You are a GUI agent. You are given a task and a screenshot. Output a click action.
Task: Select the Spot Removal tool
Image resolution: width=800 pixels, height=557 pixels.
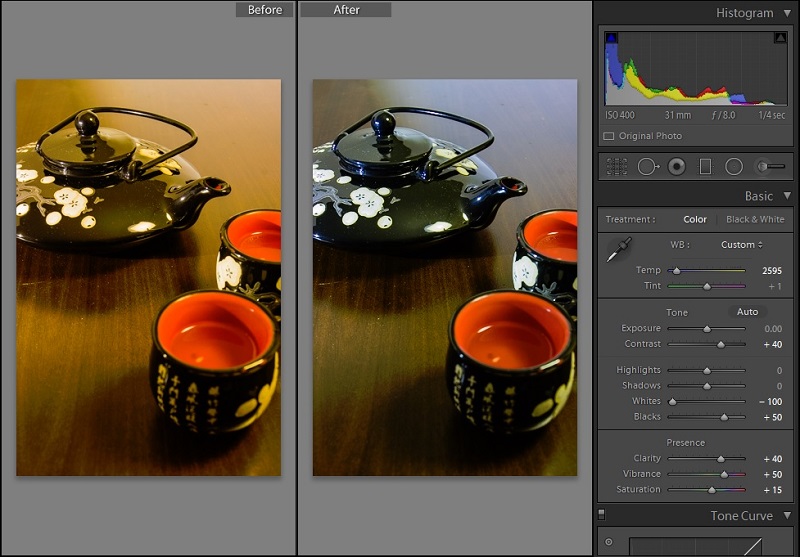click(646, 166)
